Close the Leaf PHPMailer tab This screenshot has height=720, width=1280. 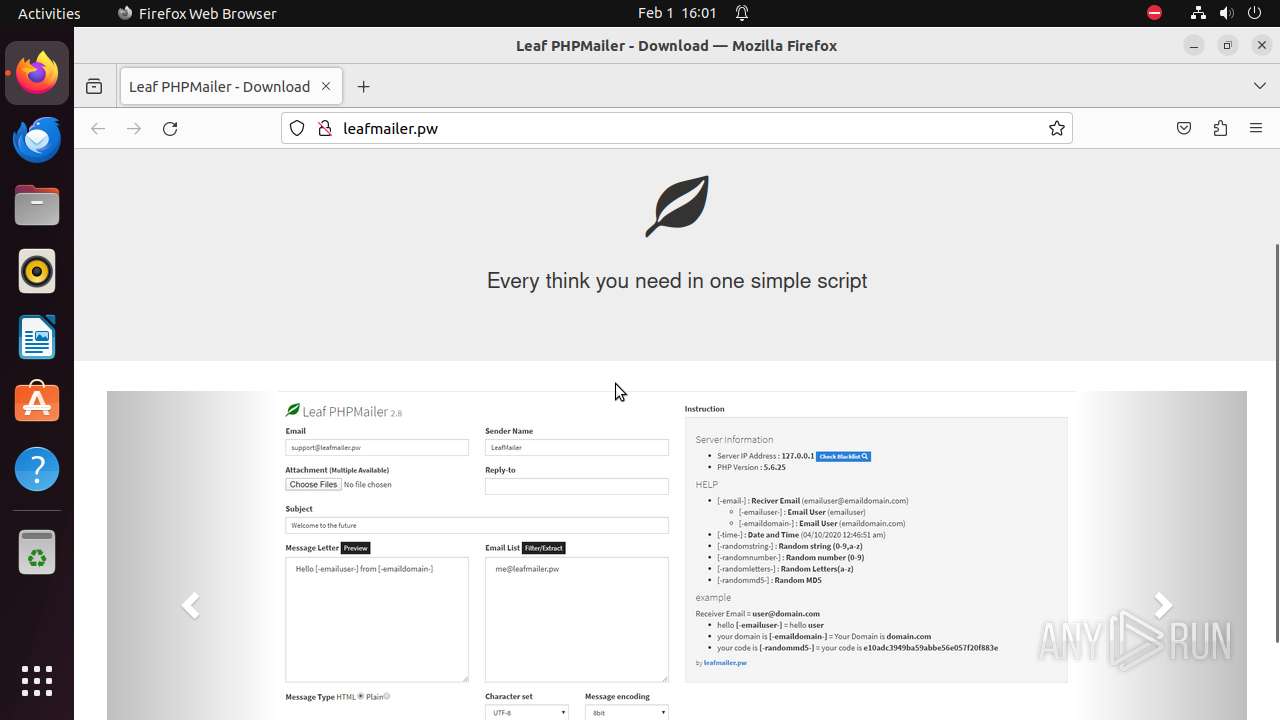tap(326, 87)
